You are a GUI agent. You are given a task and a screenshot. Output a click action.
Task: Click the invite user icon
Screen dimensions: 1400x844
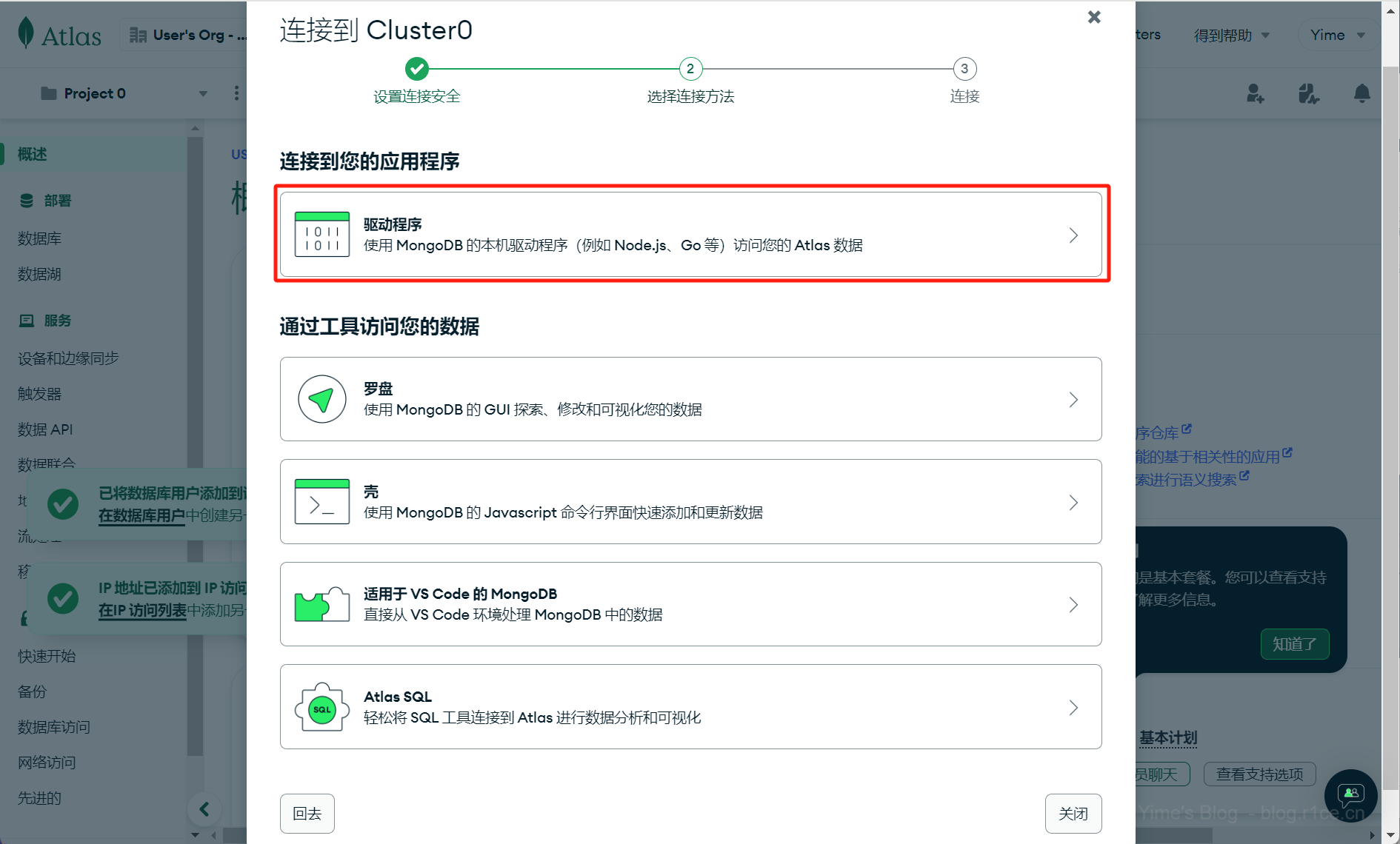click(1255, 93)
